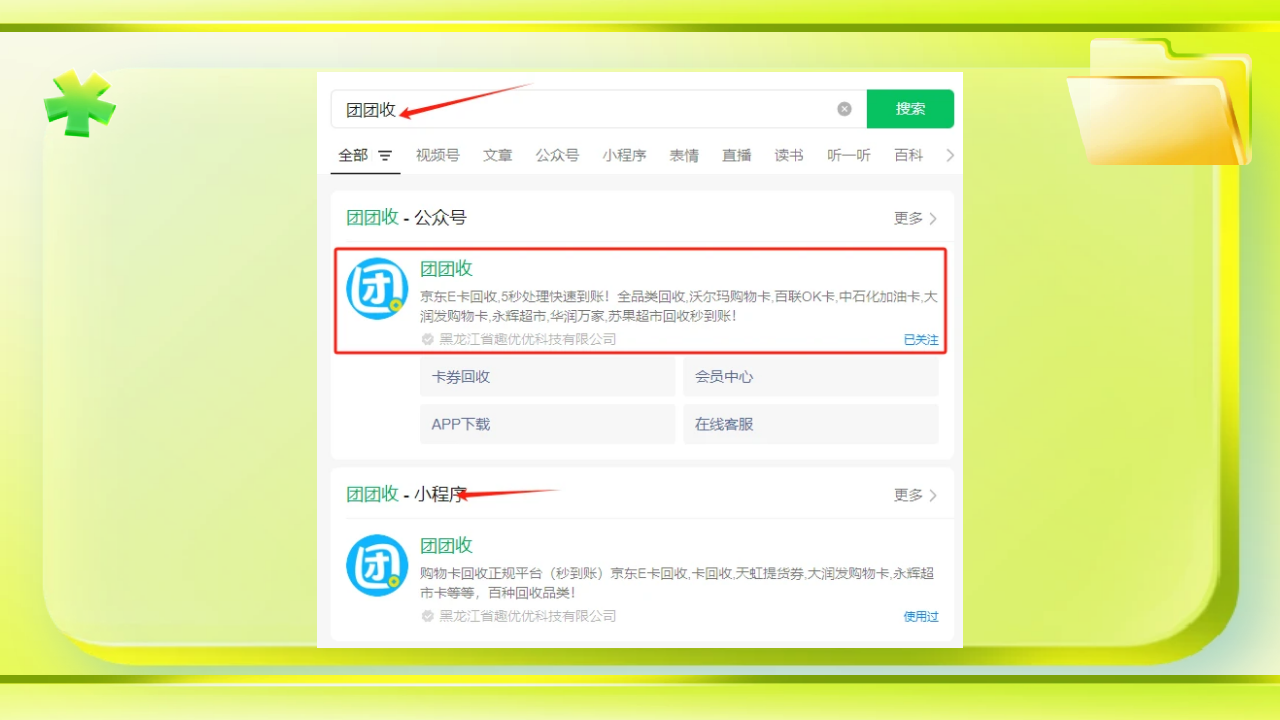1280x720 pixels.
Task: Click the 使用过 status label
Action: coord(921,617)
